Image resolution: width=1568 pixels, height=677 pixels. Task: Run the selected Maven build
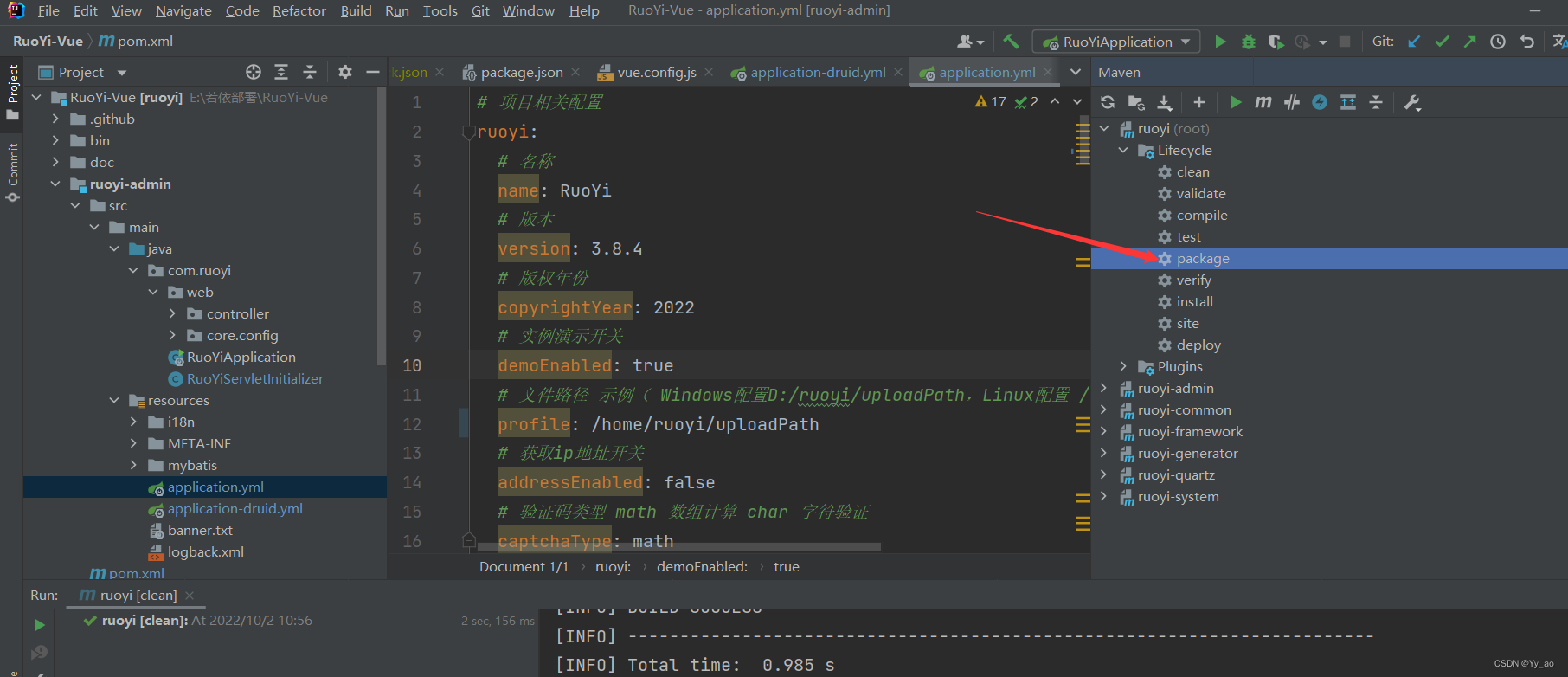[x=1236, y=102]
